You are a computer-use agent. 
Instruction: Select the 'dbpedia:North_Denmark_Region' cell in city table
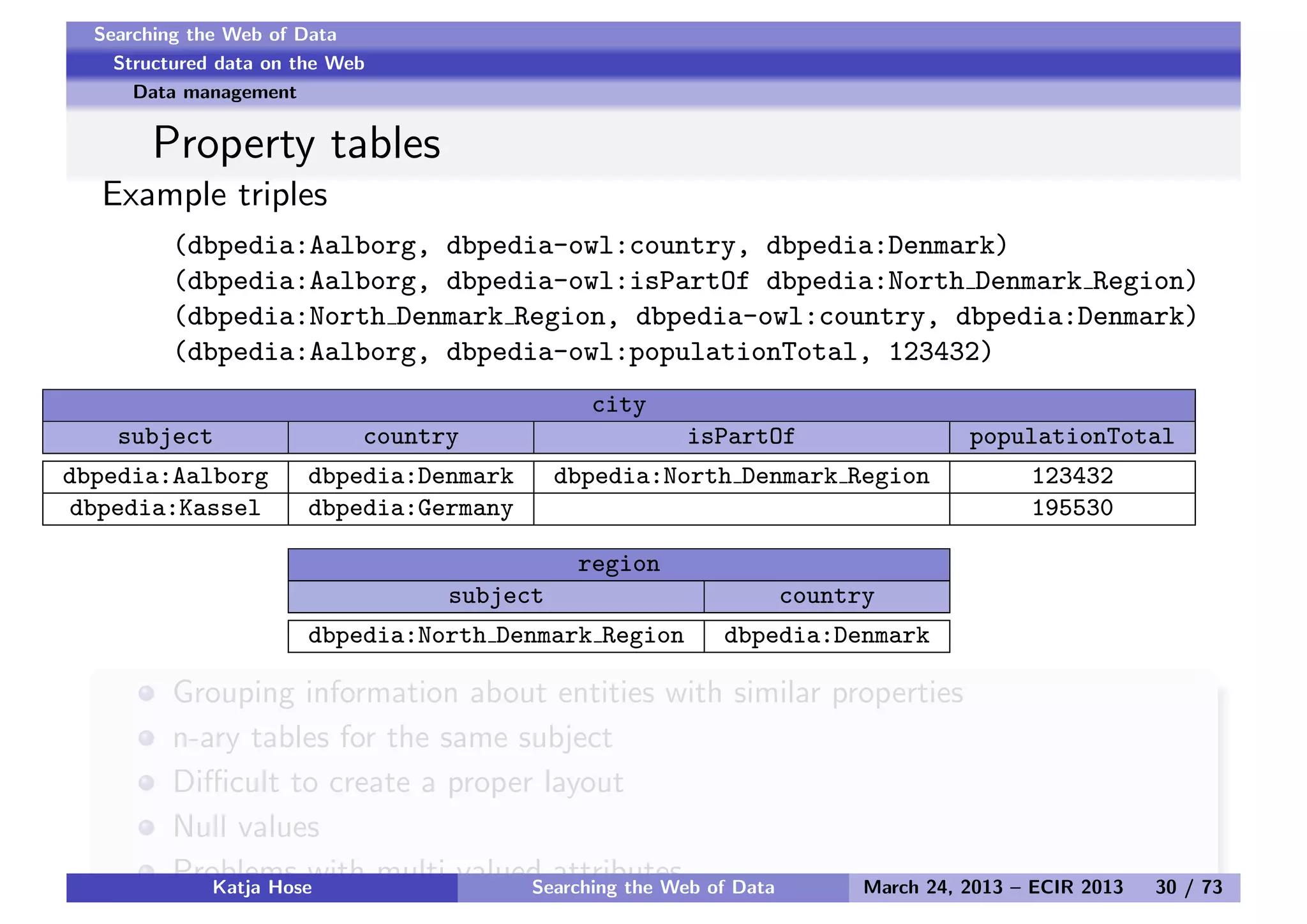pyautogui.click(x=741, y=477)
